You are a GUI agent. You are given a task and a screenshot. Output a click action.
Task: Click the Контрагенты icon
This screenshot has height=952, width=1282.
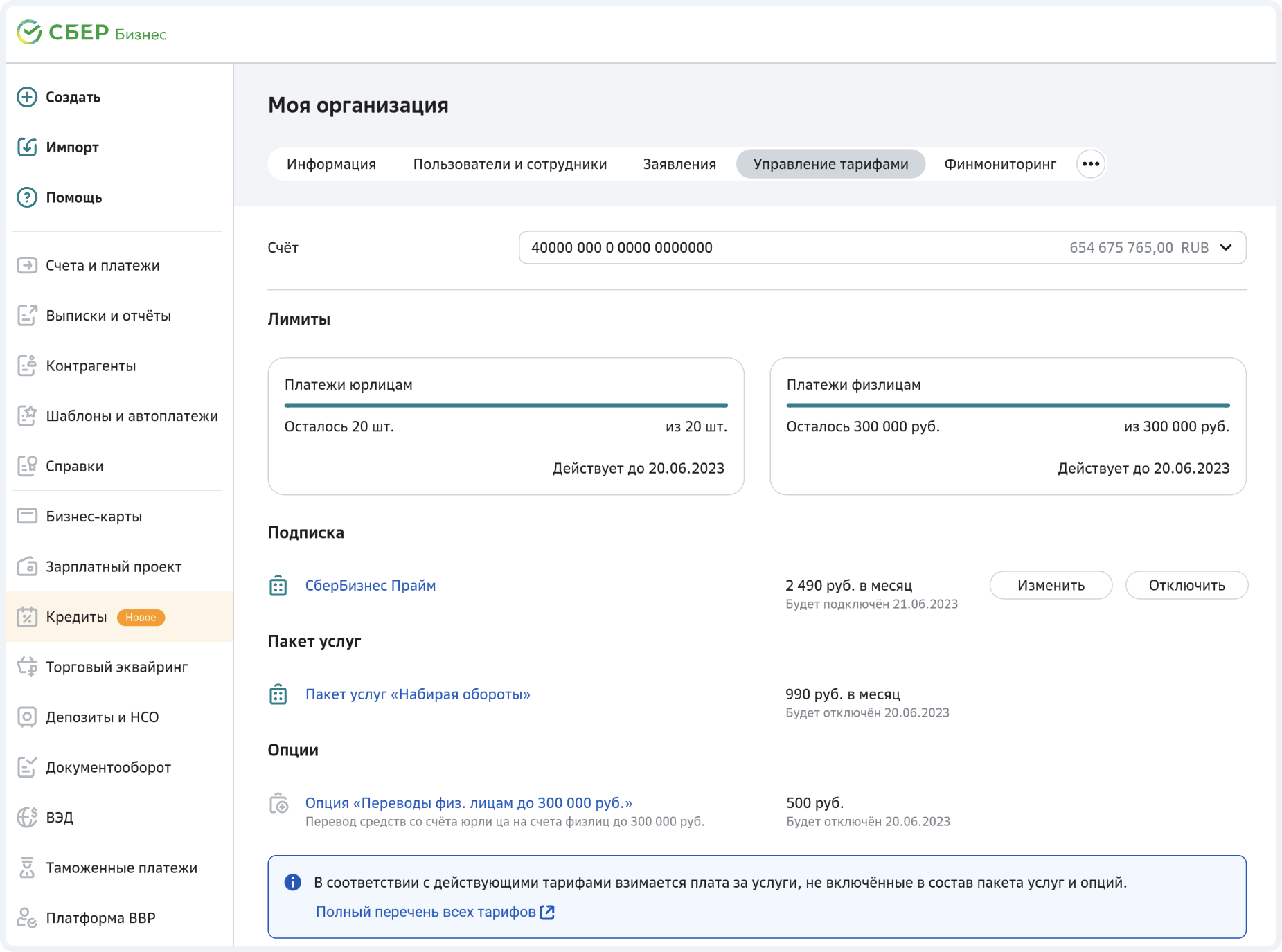[27, 366]
